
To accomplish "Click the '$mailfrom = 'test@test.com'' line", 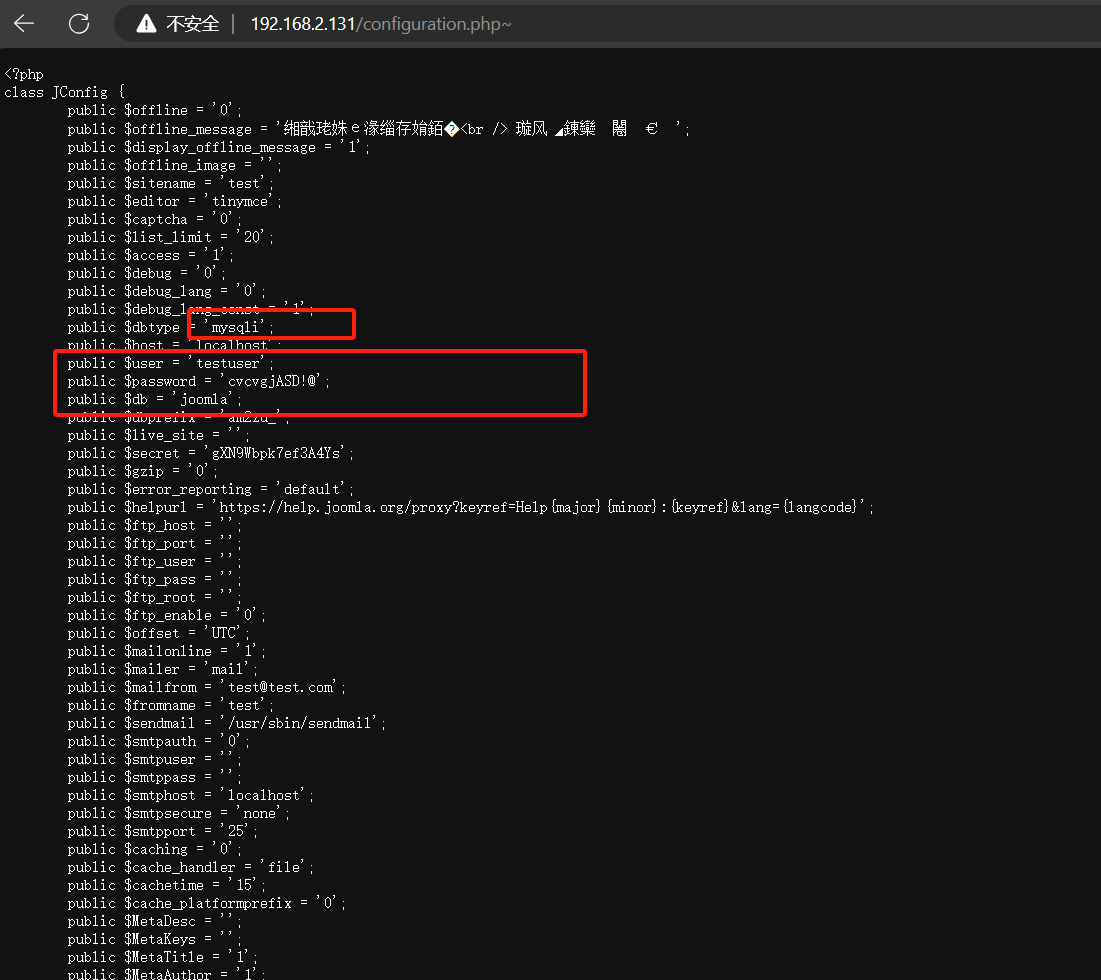I will pyautogui.click(x=206, y=687).
